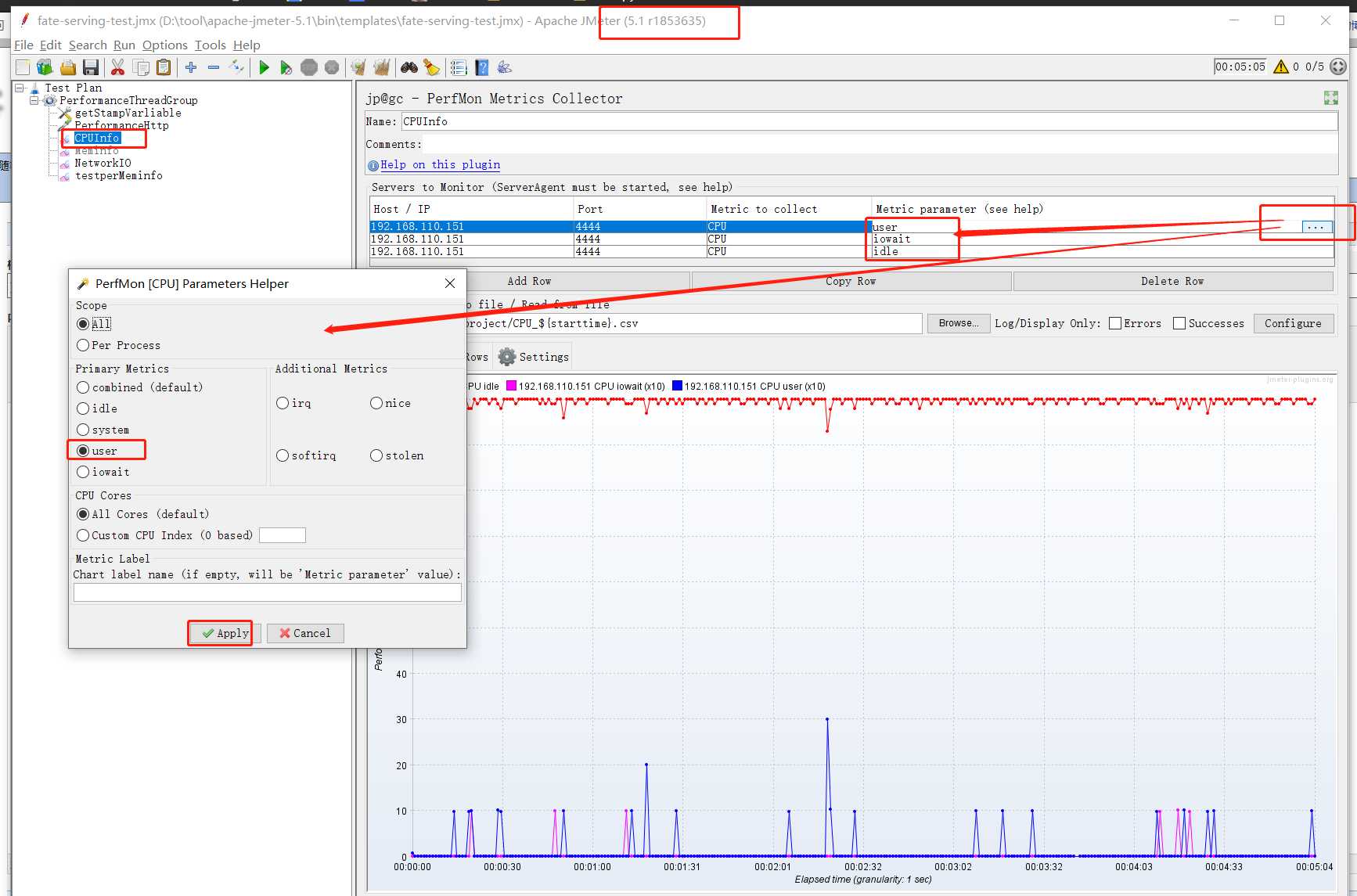Click the grey Stop icon
Image resolution: width=1357 pixels, height=896 pixels.
(309, 67)
